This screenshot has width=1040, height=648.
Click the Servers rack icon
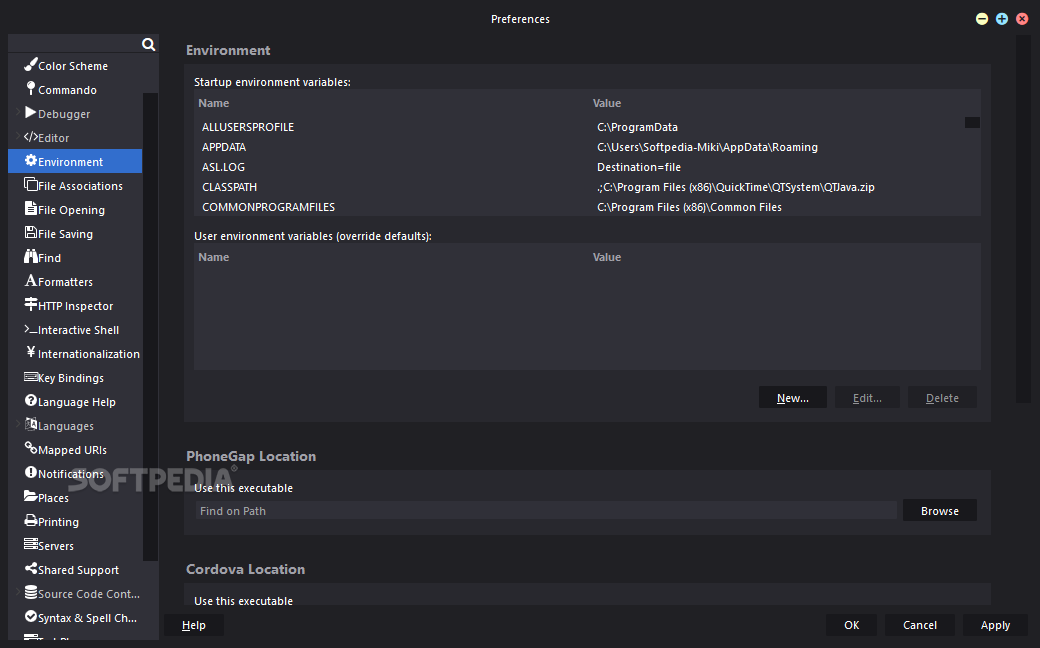[x=31, y=544]
